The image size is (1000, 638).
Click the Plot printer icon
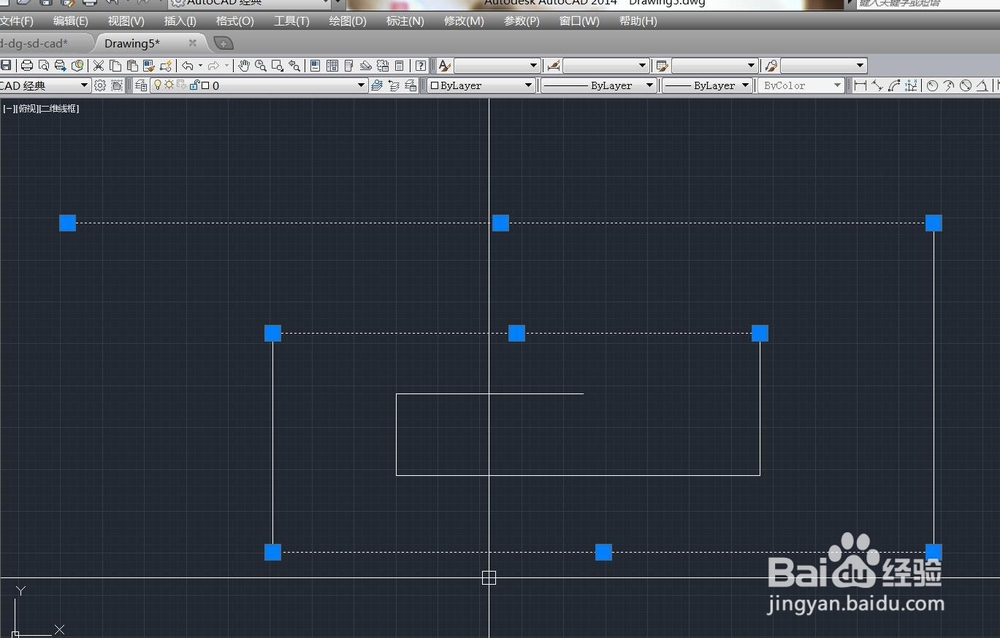point(27,65)
